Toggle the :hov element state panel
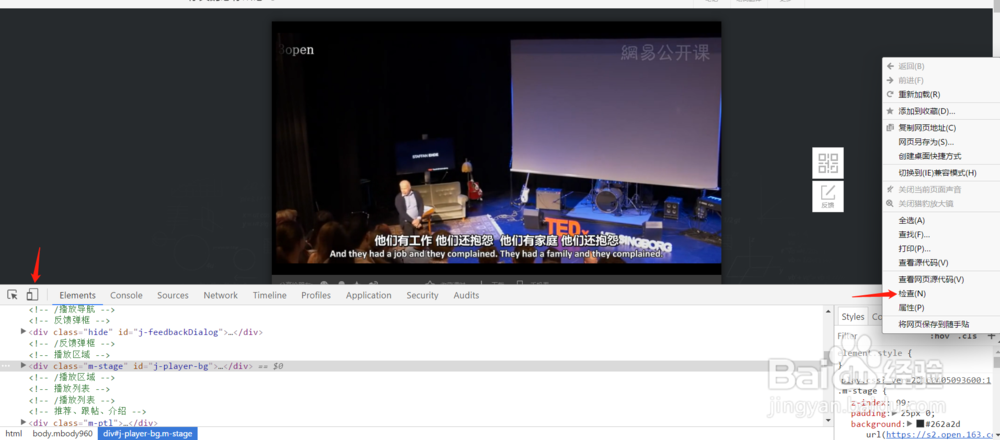 942,335
